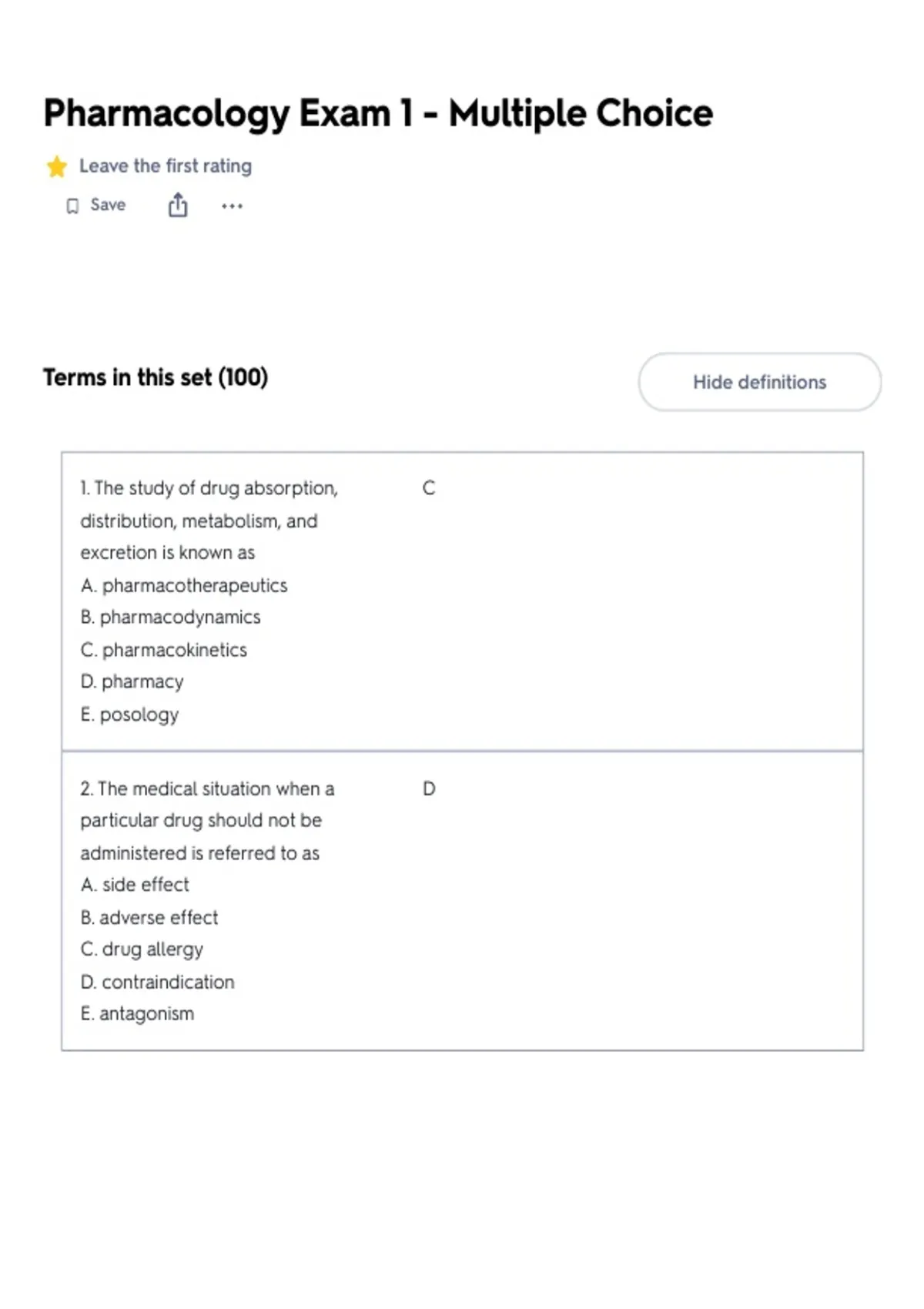Click answer C definition for question 1
Image resolution: width=924 pixels, height=1309 pixels.
[x=429, y=488]
